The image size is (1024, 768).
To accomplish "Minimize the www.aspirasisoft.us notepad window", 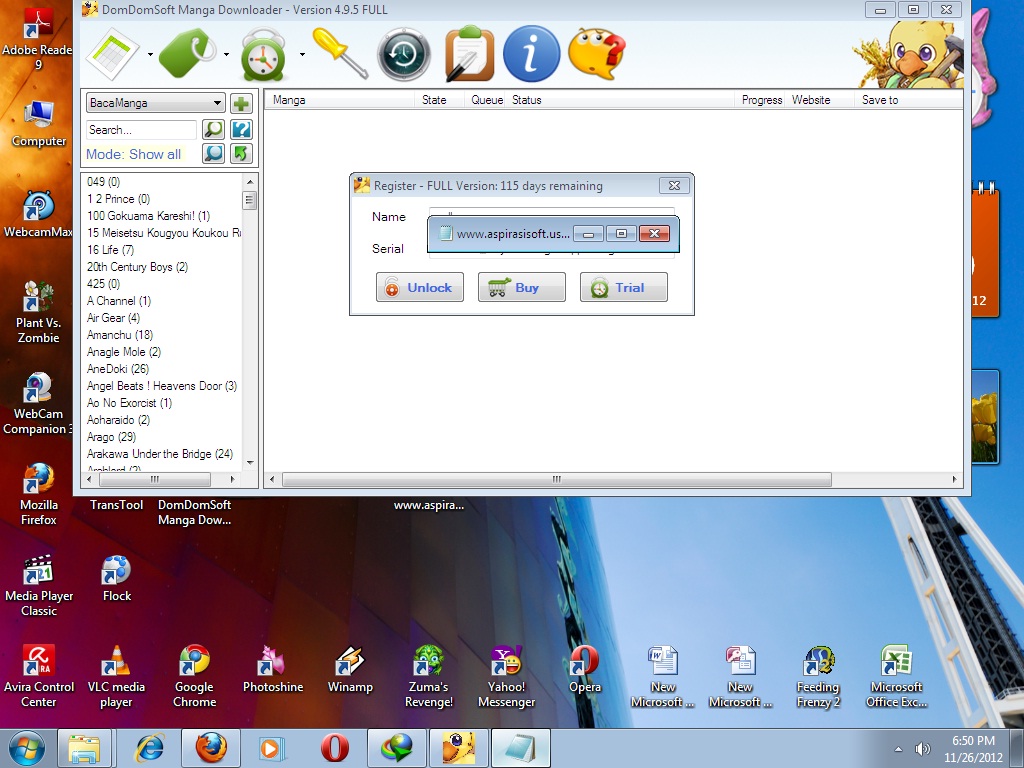I will click(589, 233).
